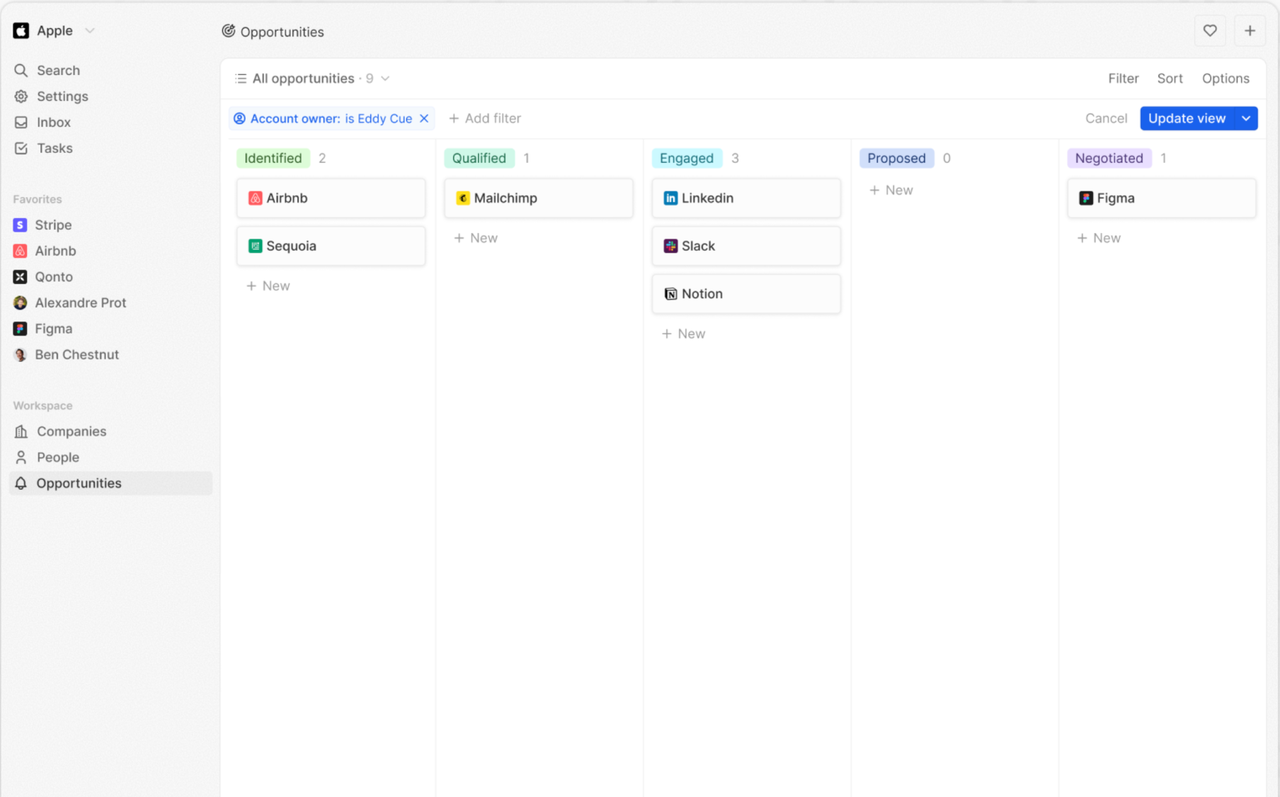Image resolution: width=1280 pixels, height=797 pixels.
Task: Expand the Apple workspace switcher chevron
Action: point(90,31)
